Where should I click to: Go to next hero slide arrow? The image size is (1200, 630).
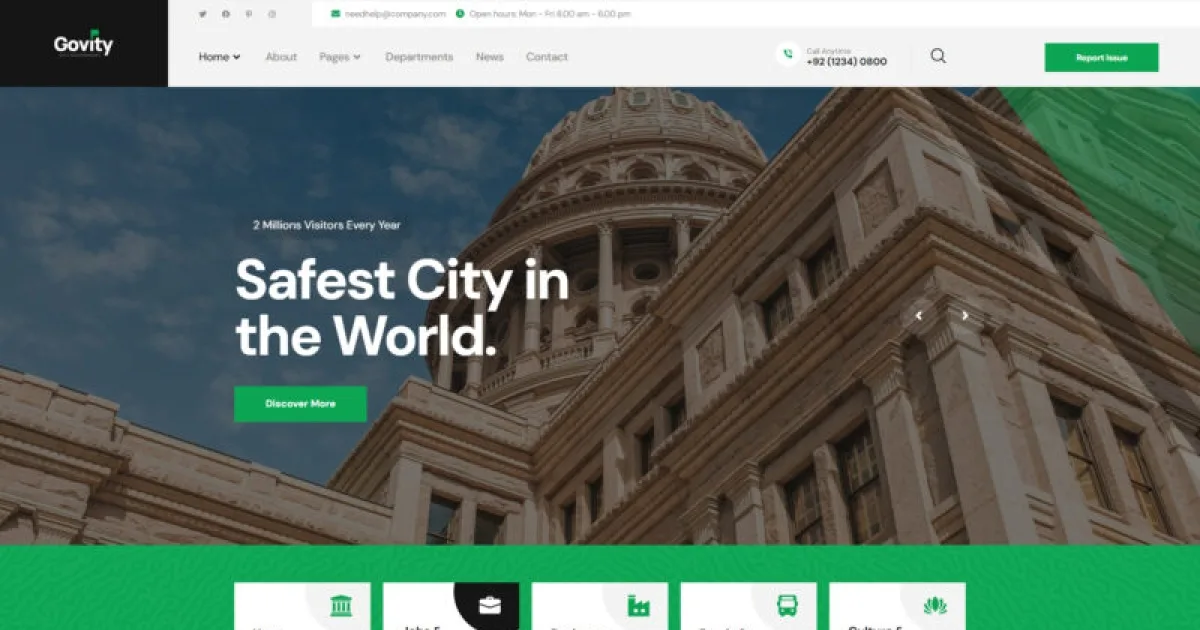(x=965, y=315)
